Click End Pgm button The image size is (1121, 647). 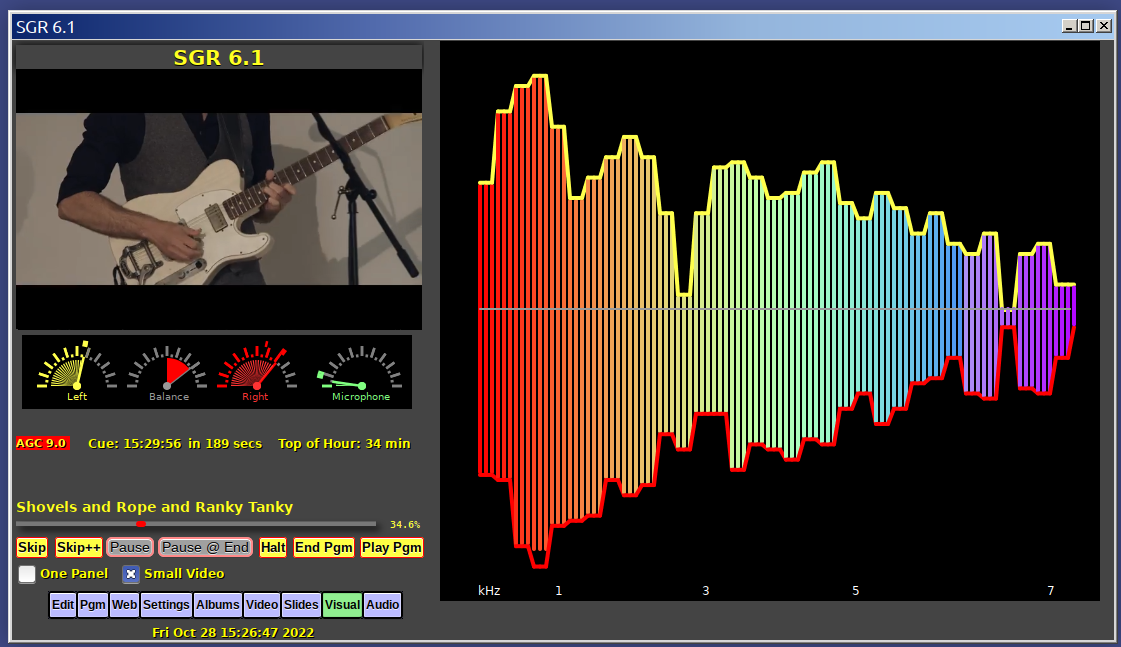[x=324, y=548]
